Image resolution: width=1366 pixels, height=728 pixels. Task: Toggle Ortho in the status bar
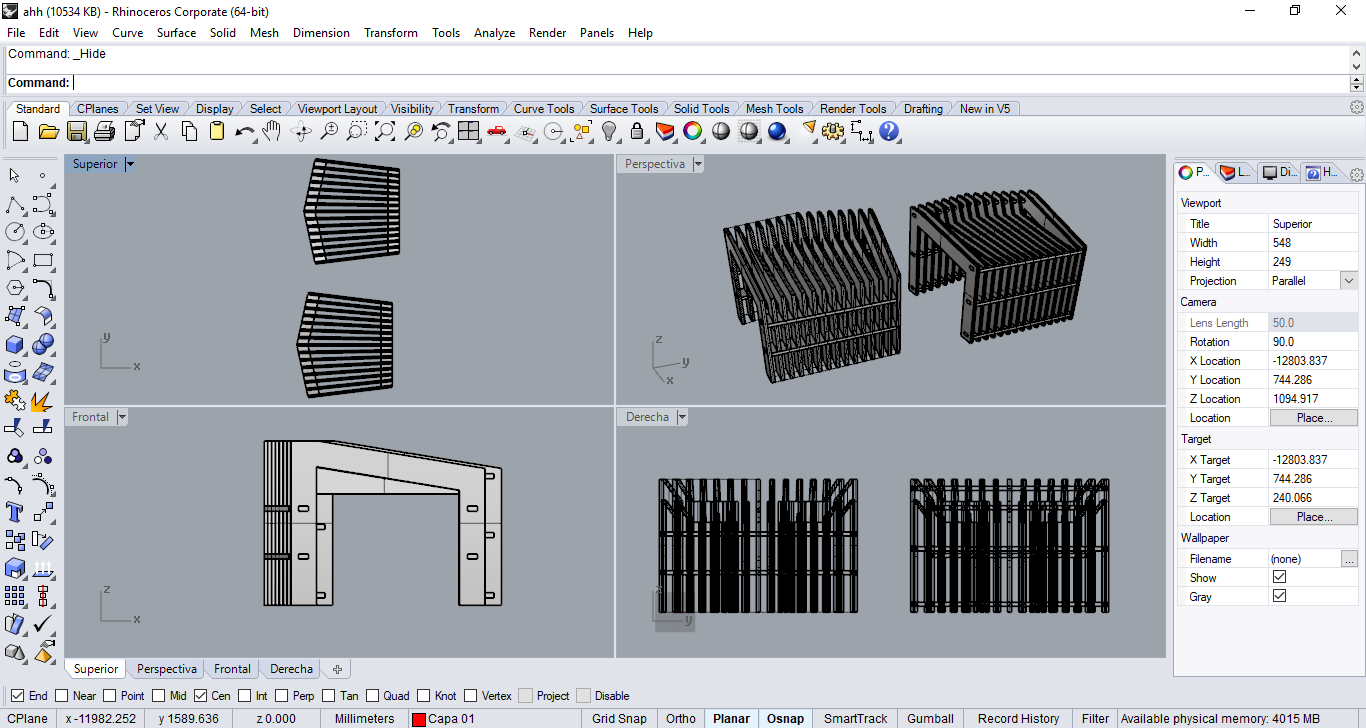tap(680, 718)
